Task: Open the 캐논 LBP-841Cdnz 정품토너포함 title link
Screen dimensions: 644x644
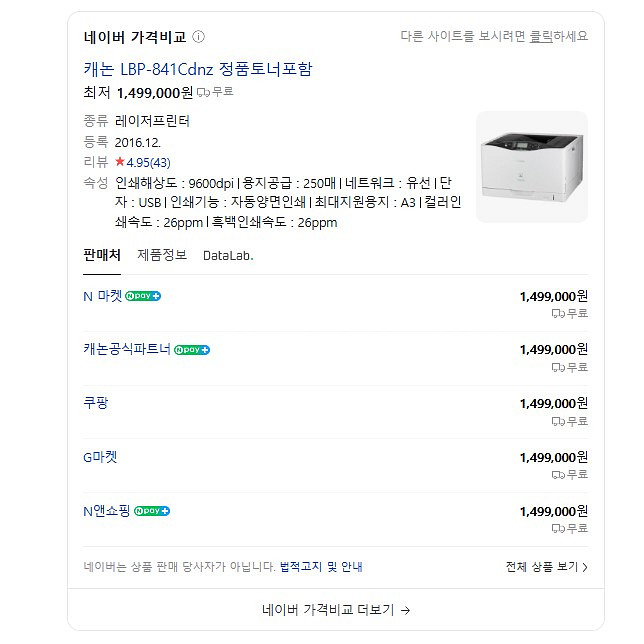Action: point(198,69)
